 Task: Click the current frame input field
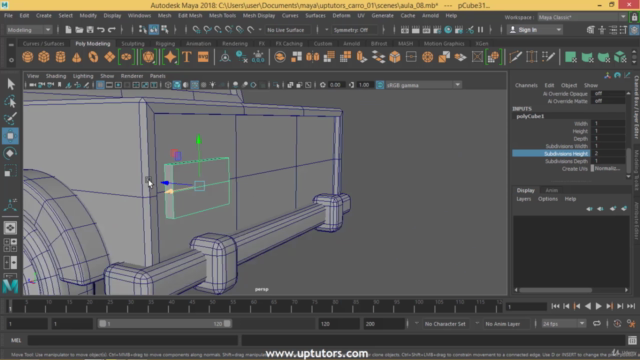click(x=526, y=306)
